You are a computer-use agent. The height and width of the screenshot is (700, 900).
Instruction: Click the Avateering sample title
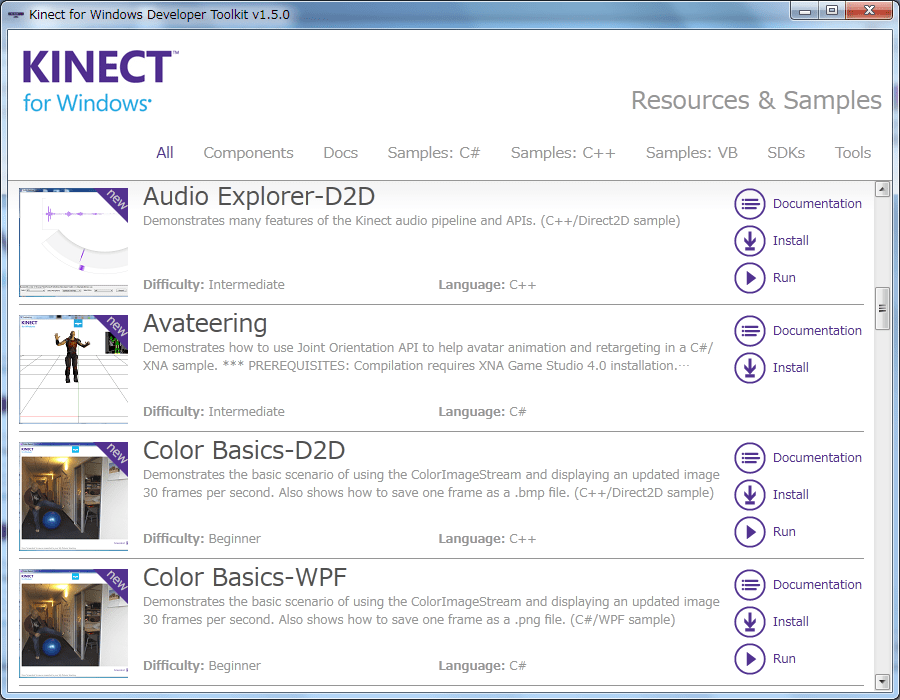click(205, 324)
